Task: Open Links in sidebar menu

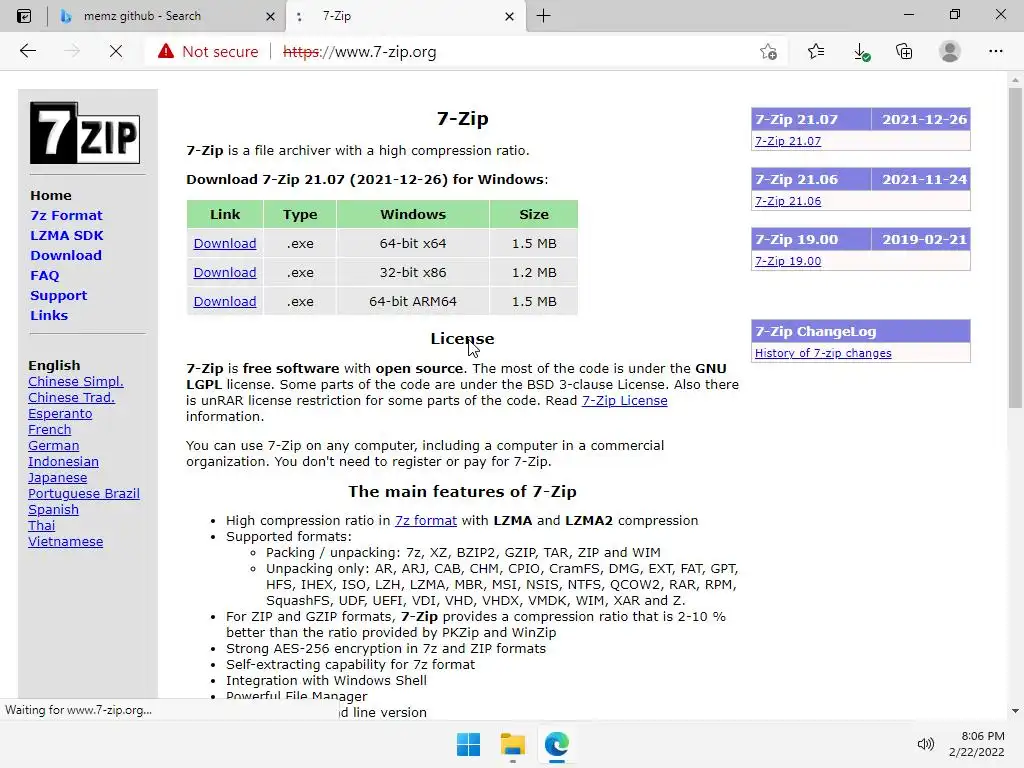Action: [49, 315]
